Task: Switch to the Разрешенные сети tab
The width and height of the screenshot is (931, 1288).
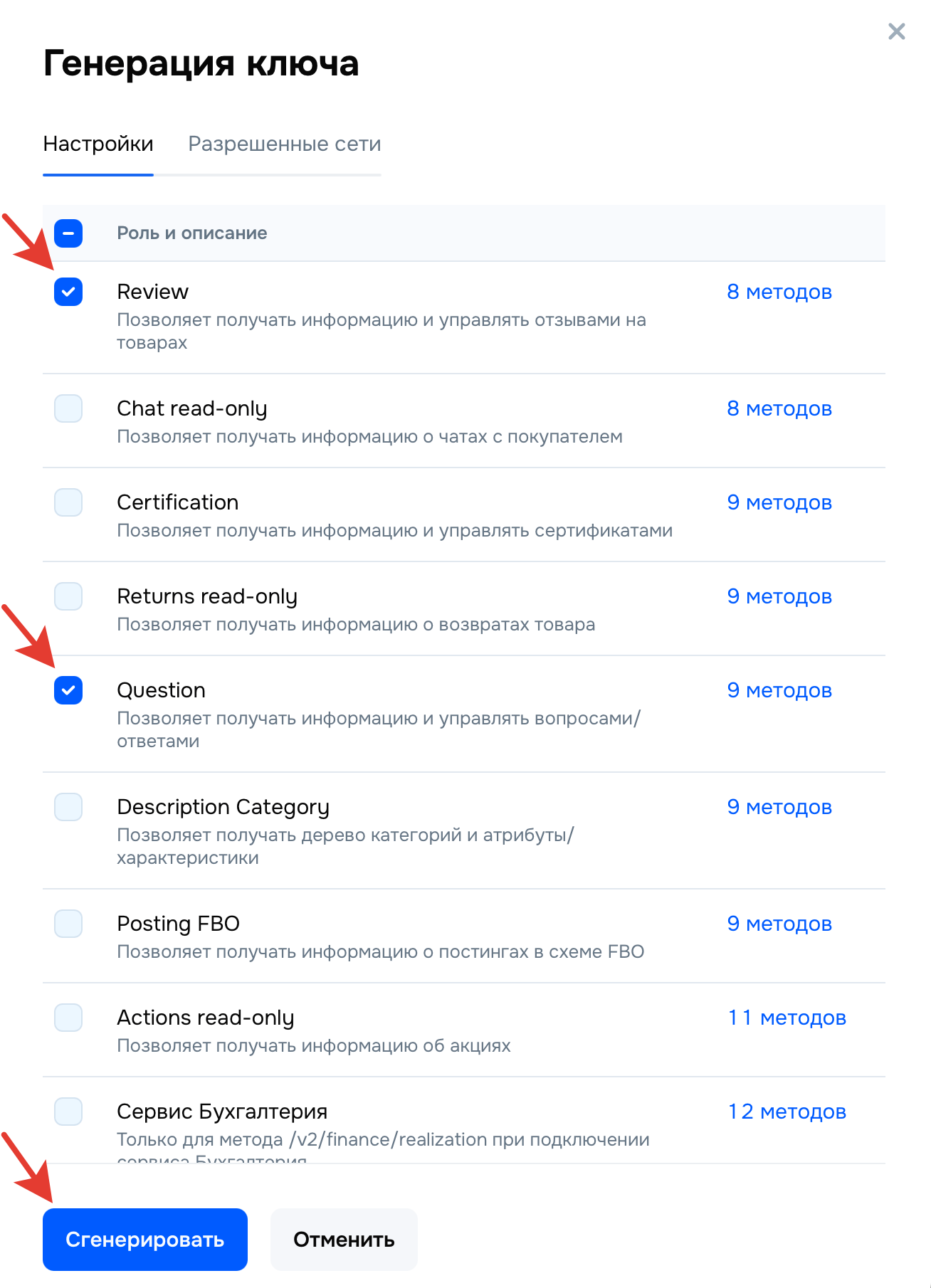Action: [x=284, y=144]
